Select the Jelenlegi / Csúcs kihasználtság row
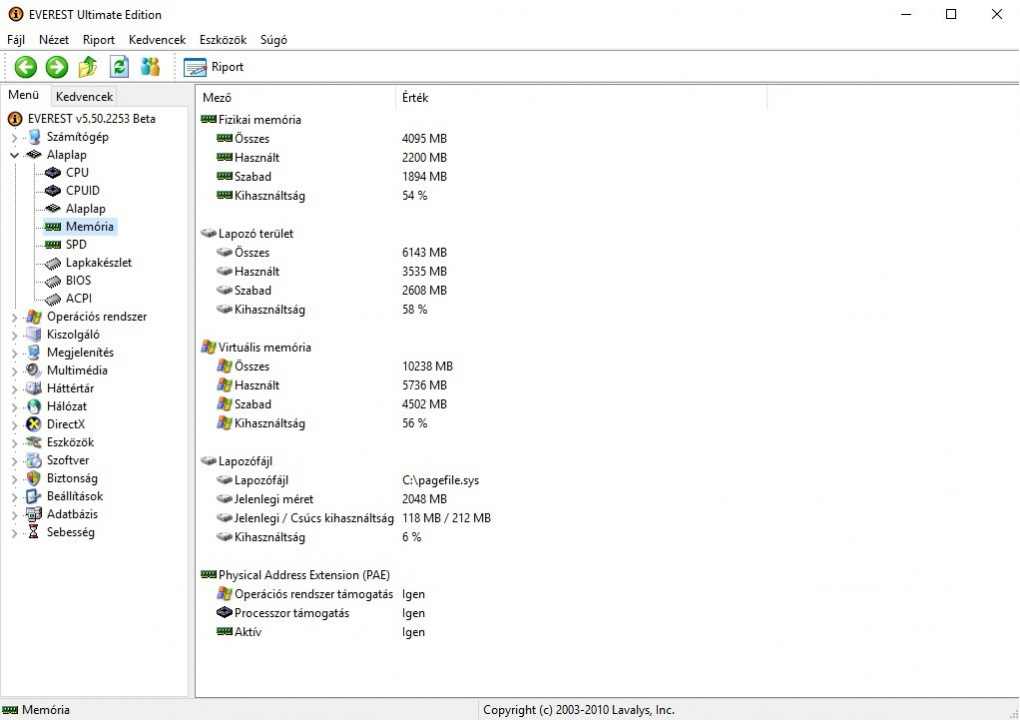The height and width of the screenshot is (720, 1020). 314,518
